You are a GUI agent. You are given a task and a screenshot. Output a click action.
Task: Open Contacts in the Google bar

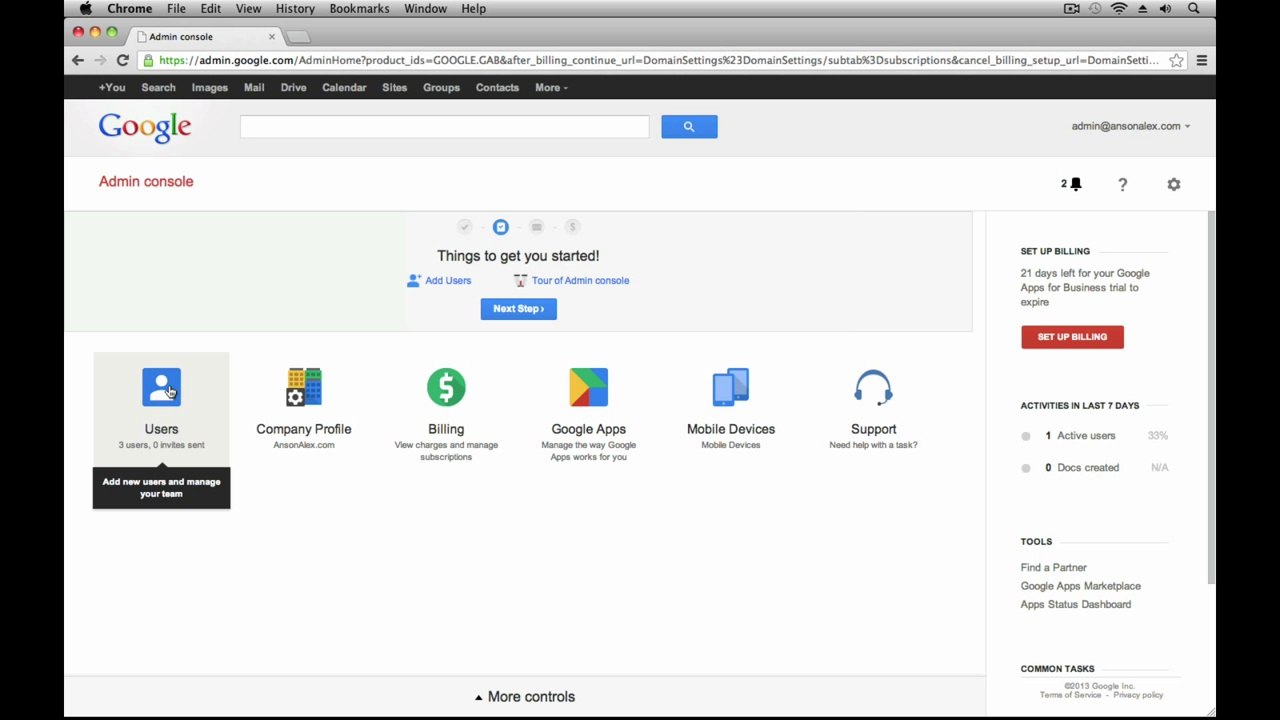[497, 87]
